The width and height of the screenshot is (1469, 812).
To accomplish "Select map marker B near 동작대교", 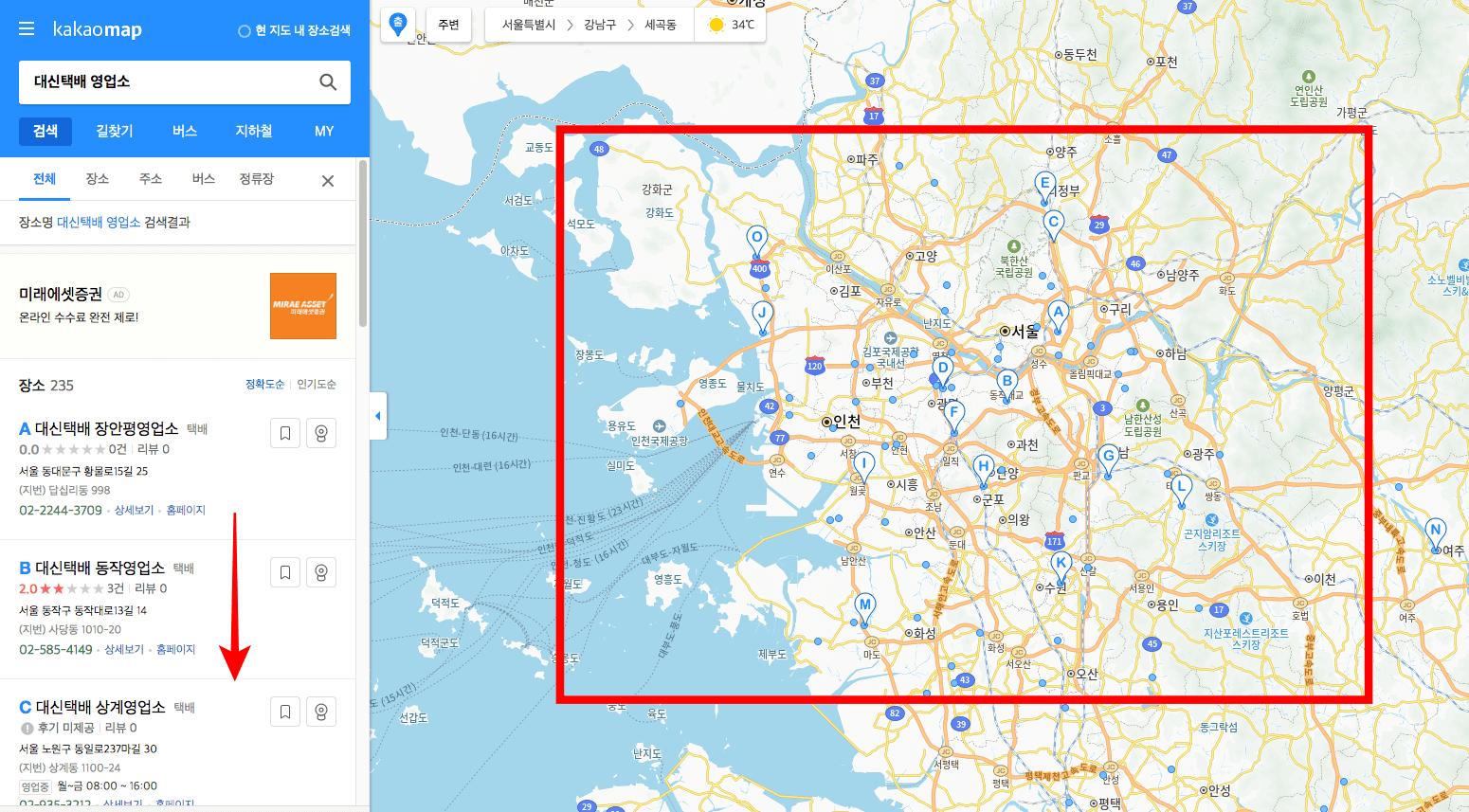I will [x=1007, y=385].
